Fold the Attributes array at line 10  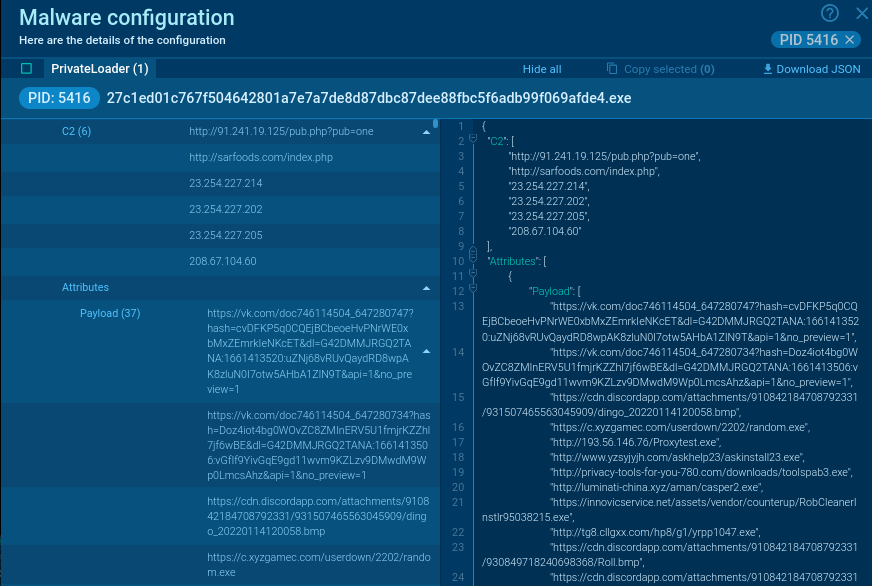(x=472, y=259)
